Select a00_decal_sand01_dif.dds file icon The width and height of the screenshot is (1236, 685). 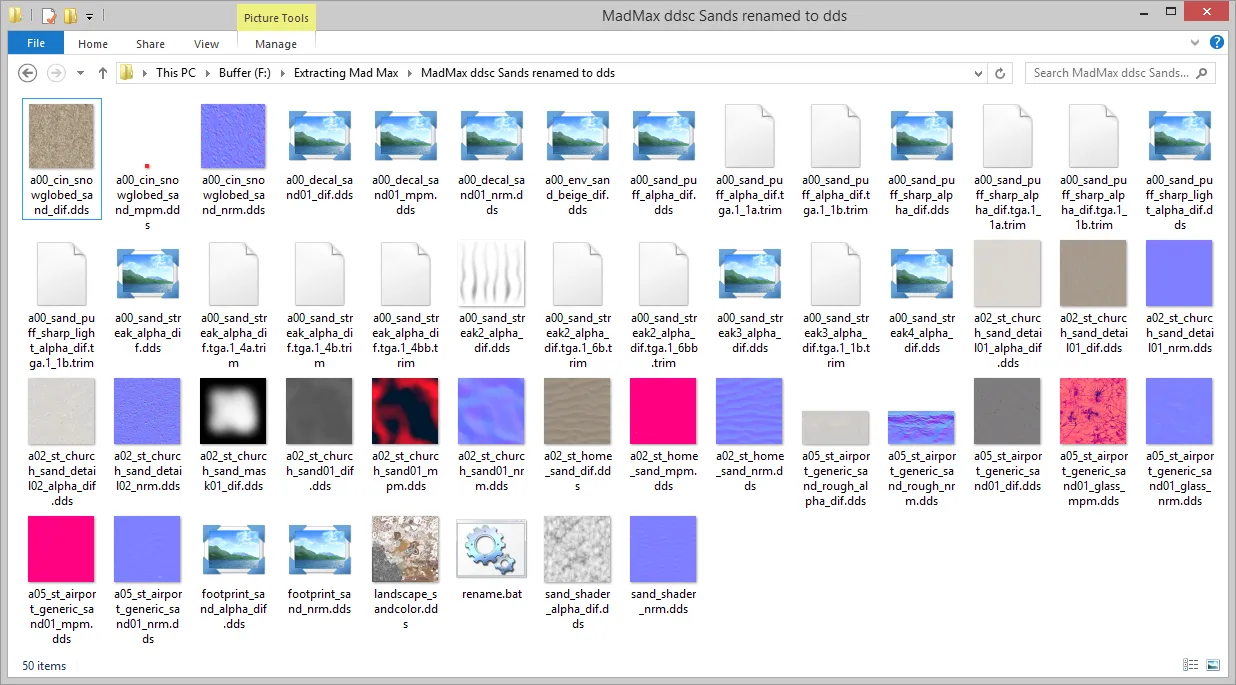(x=320, y=137)
